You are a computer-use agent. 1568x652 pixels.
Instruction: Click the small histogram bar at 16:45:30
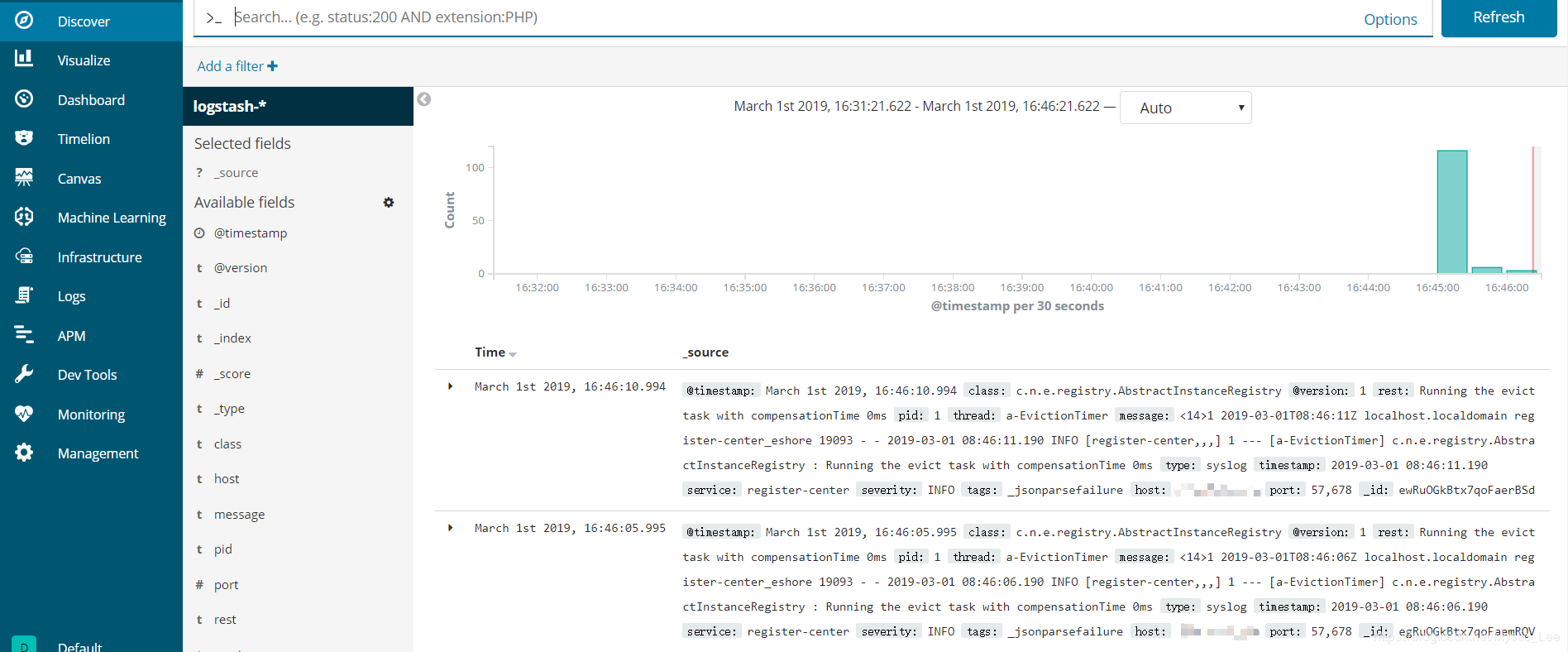coord(1487,270)
